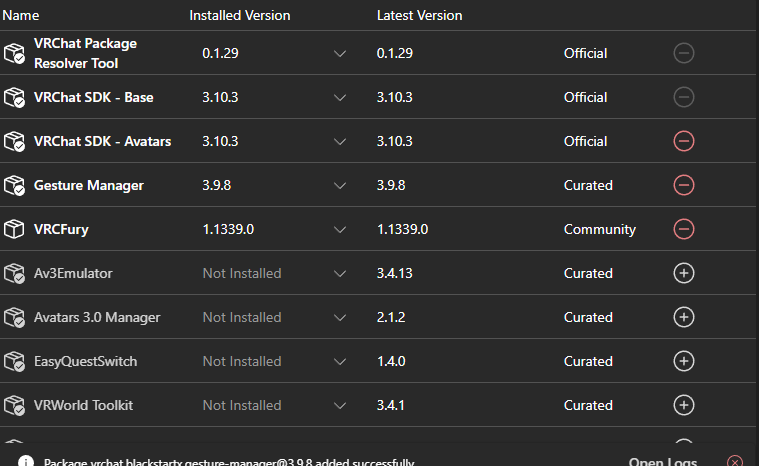Image resolution: width=759 pixels, height=466 pixels.
Task: Open version dropdown for VRWorld Toolkit
Action: [340, 406]
